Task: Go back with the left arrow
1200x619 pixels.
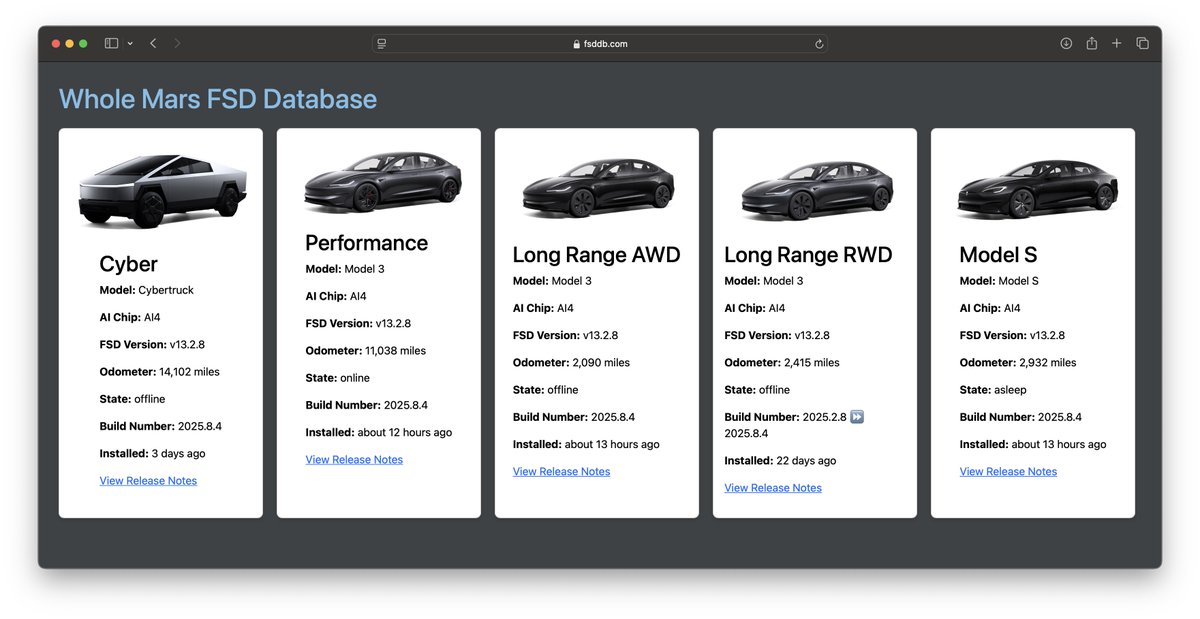Action: [153, 44]
